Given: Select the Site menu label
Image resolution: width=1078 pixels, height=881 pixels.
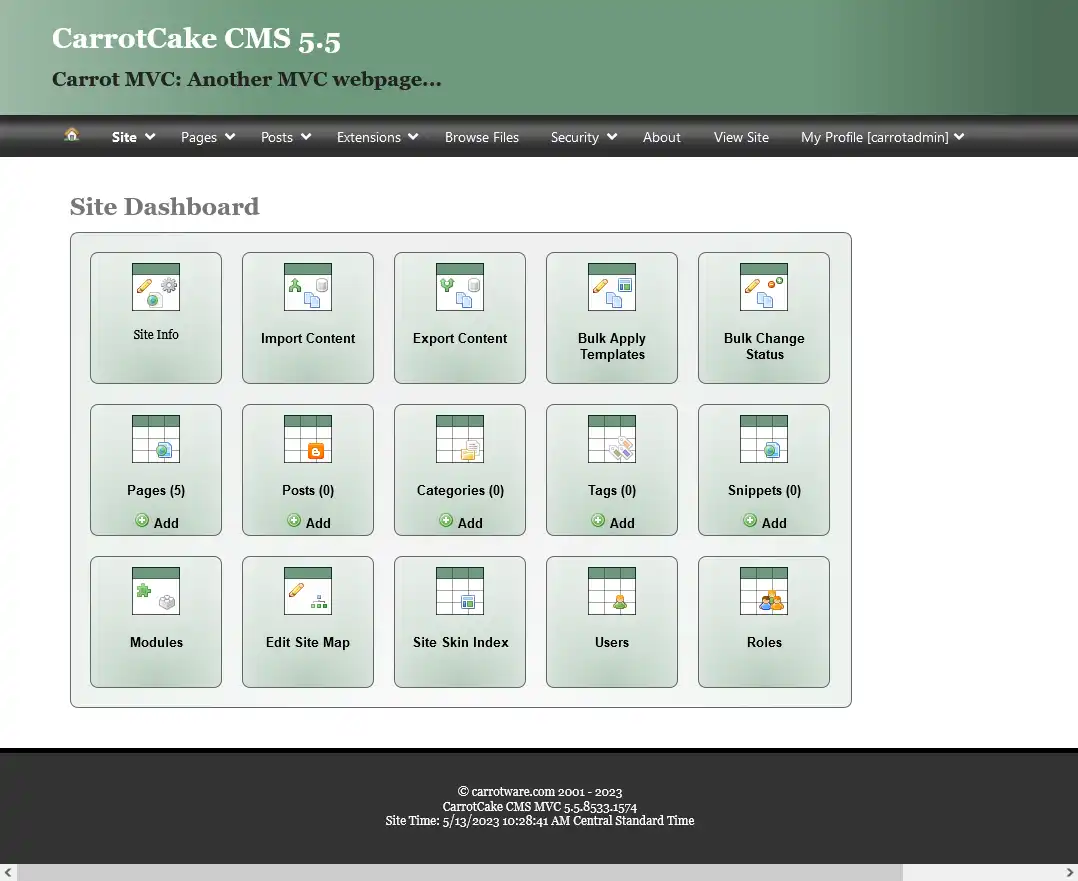Looking at the screenshot, I should [124, 138].
